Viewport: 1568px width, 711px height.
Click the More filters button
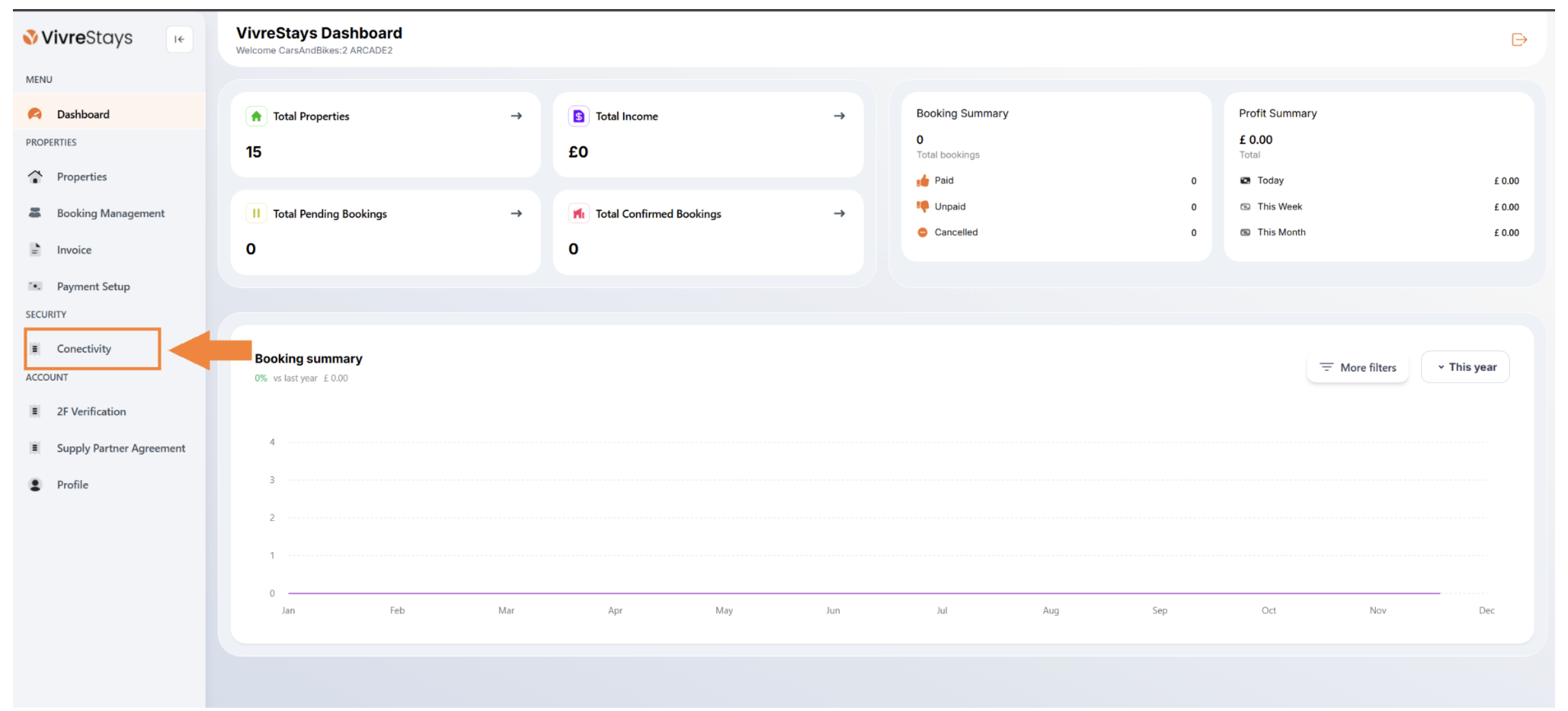point(1358,367)
